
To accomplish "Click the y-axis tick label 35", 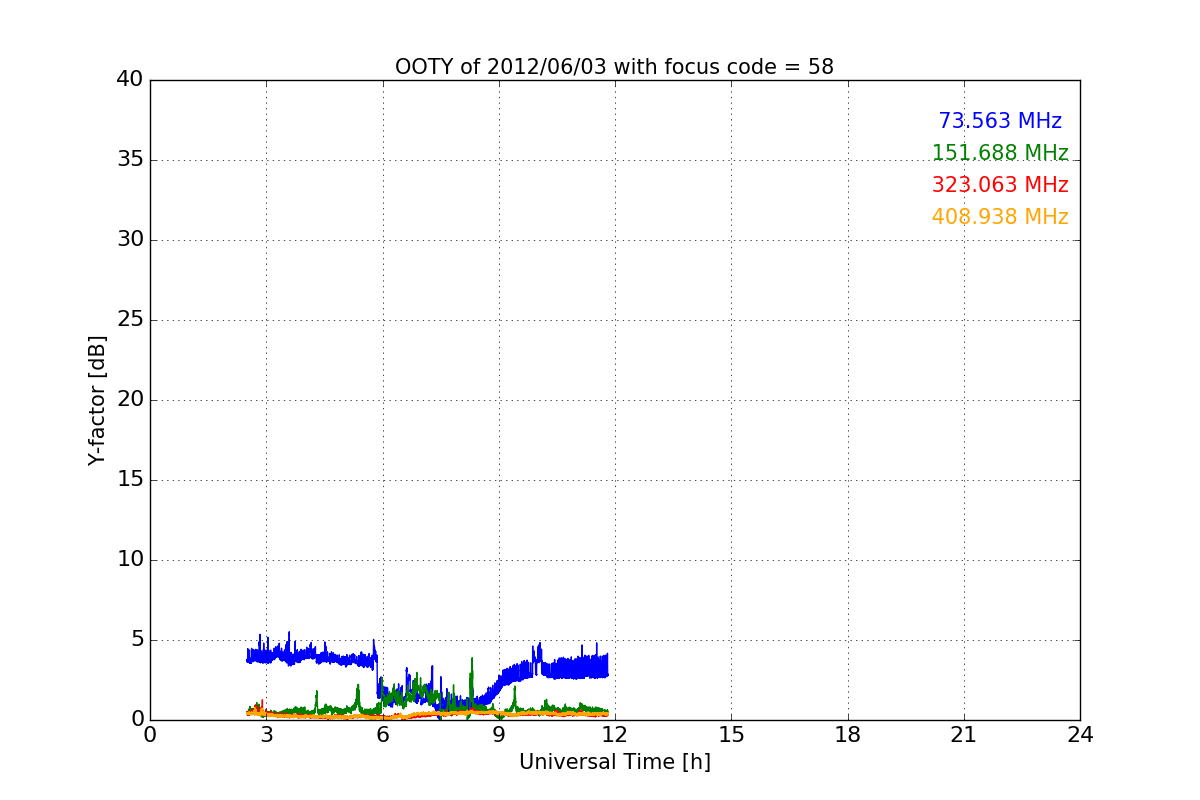I will coord(130,160).
